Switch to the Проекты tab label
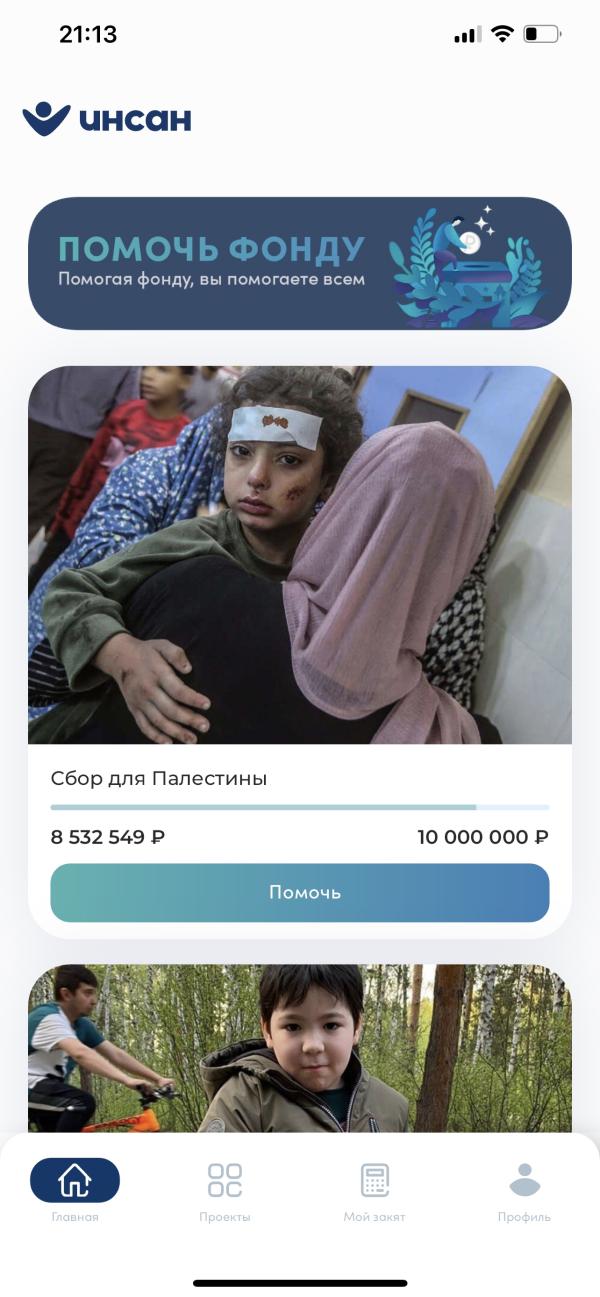 [x=225, y=1217]
